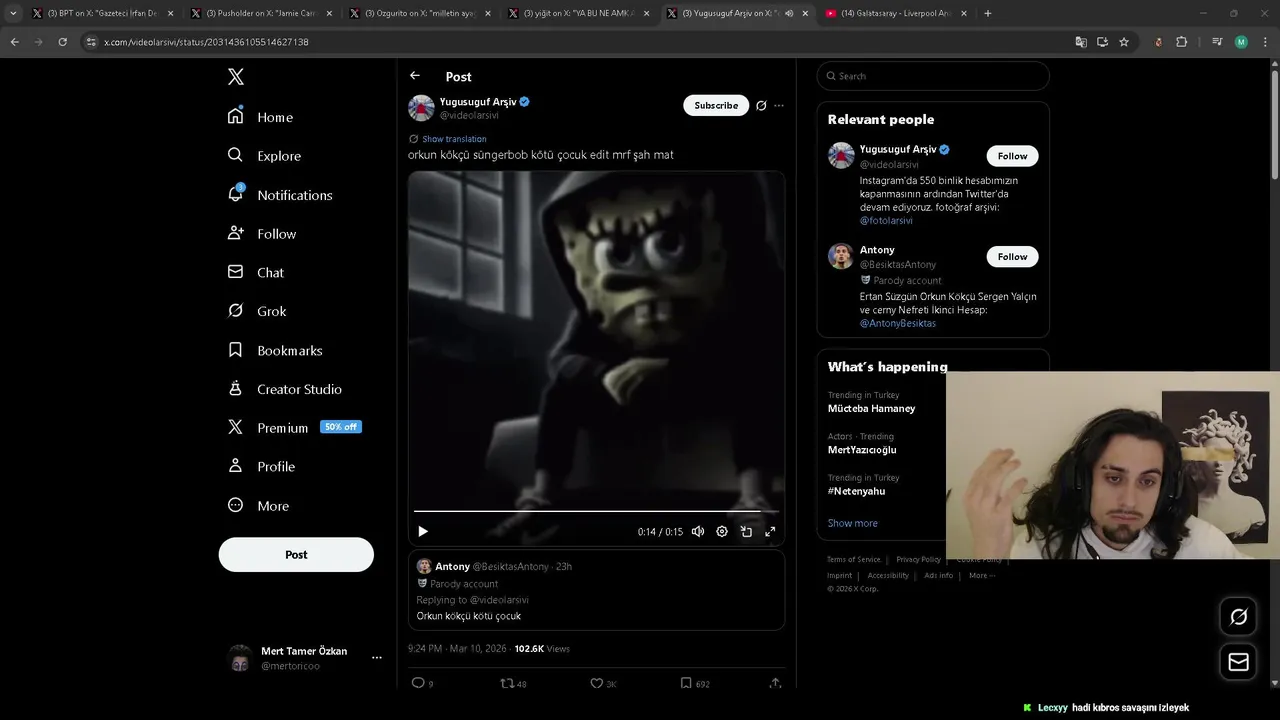This screenshot has width=1280, height=720.
Task: Open the Accessibility footer link
Action: (x=888, y=575)
